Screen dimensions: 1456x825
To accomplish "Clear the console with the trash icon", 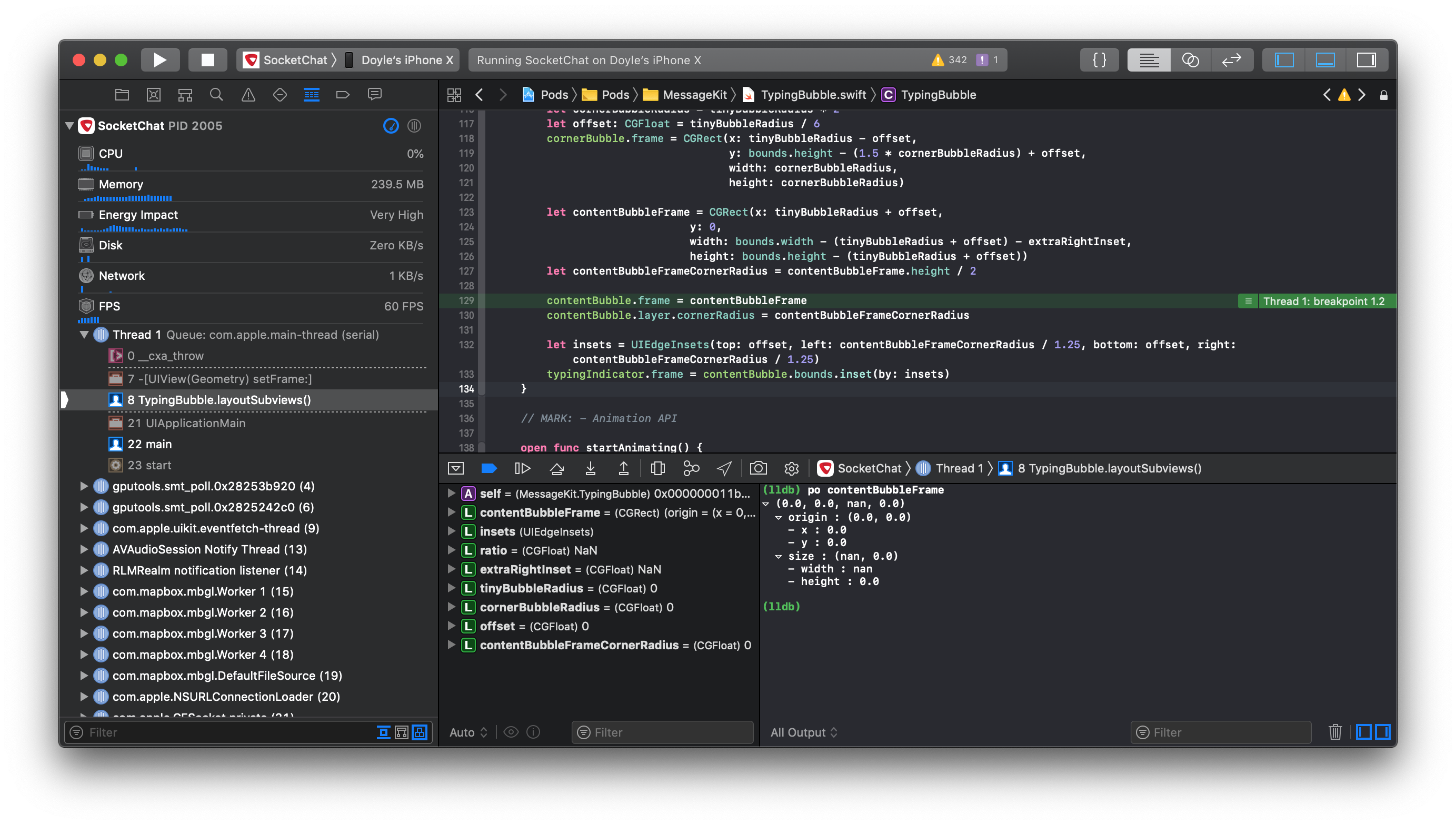I will point(1335,732).
